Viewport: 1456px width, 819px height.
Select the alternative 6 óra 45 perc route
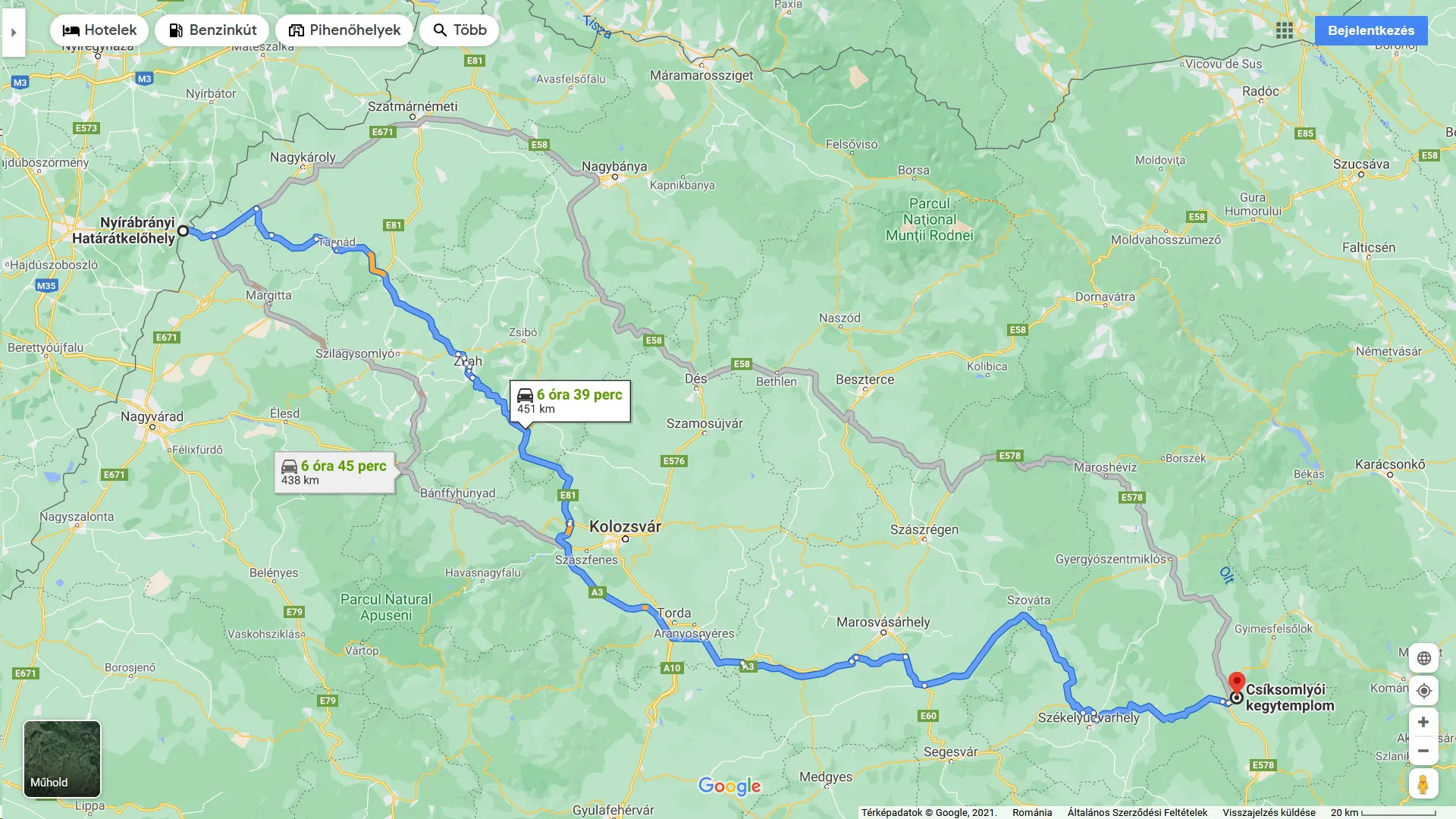click(334, 472)
